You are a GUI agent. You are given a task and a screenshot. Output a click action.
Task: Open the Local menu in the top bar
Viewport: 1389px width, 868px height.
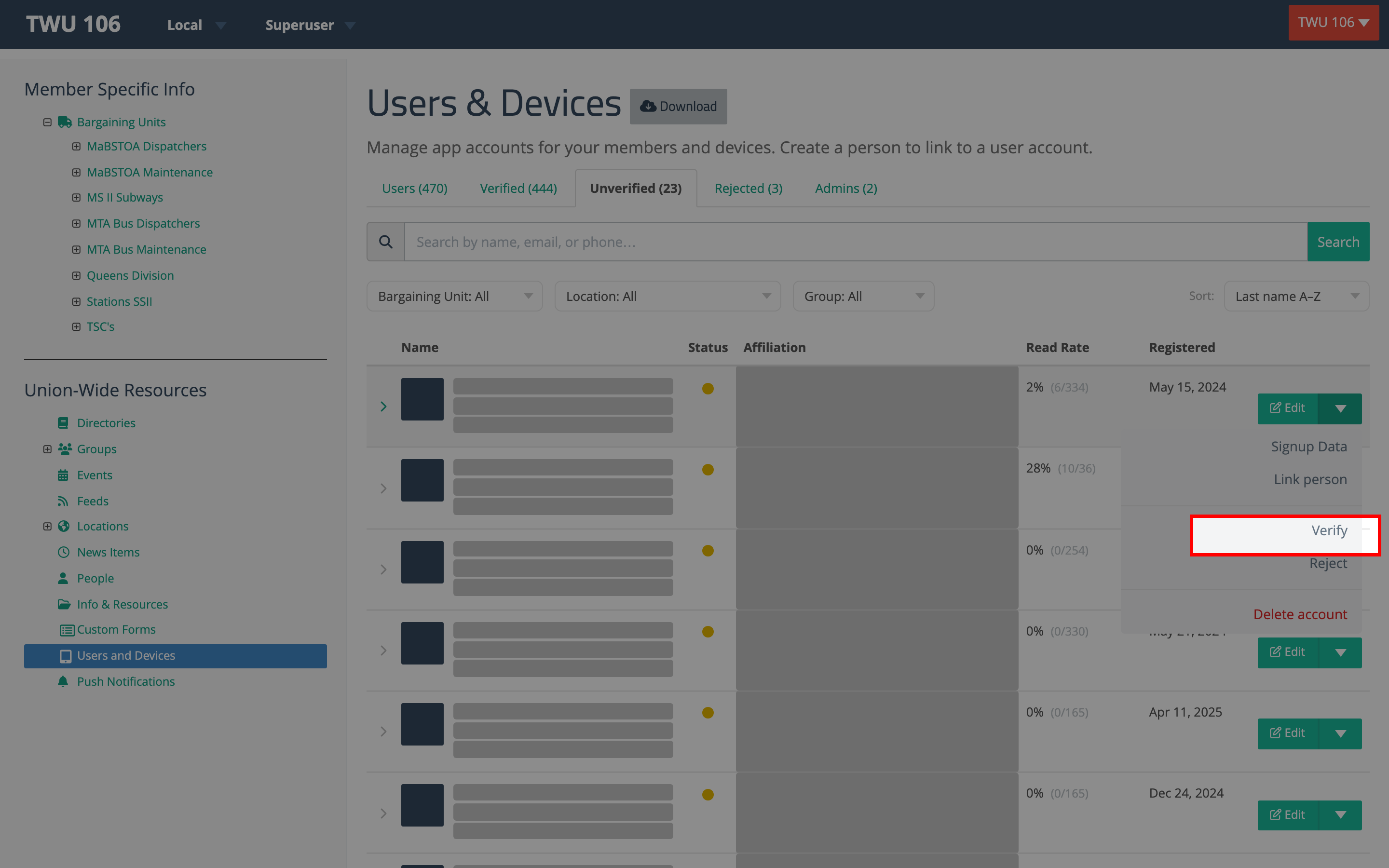coord(196,25)
